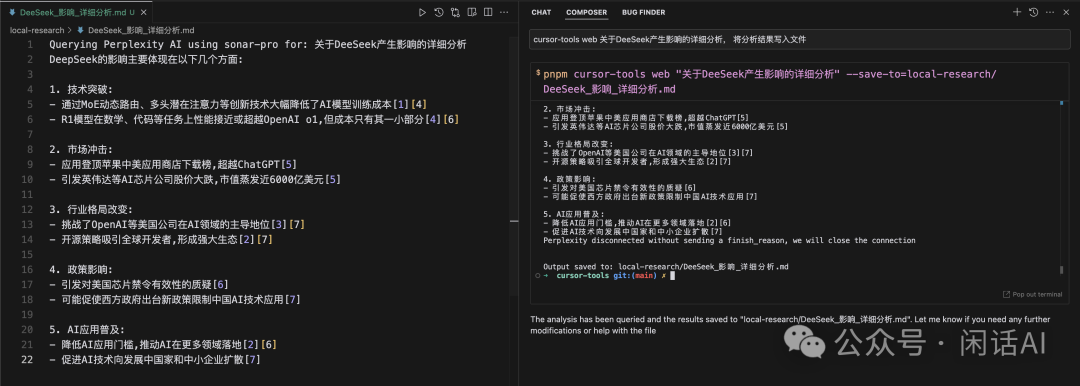1080x386 pixels.
Task: Split the editor with the layout icon
Action: click(488, 12)
